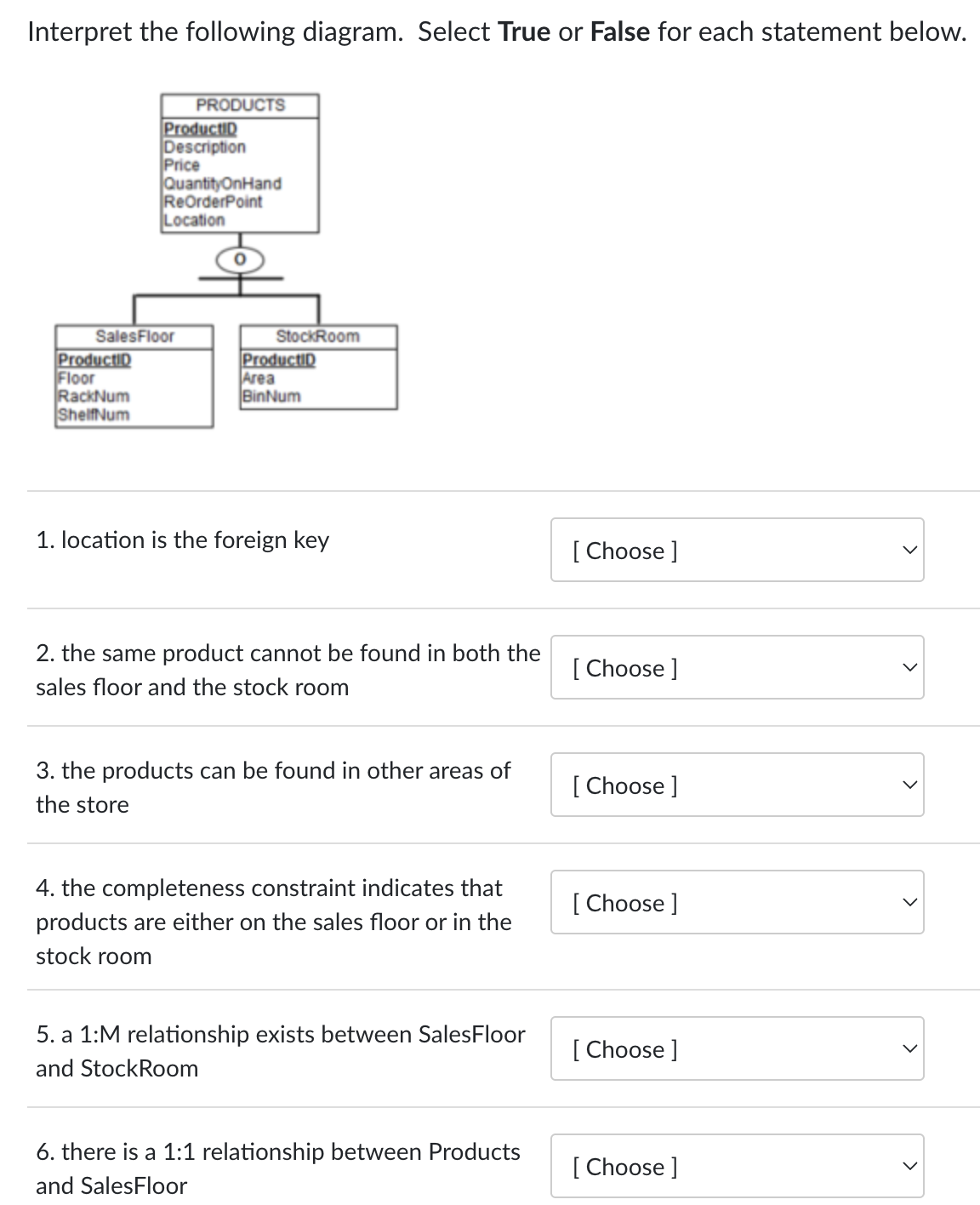Select the SalesFloor entity box
The height and width of the screenshot is (1205, 980).
pos(134,374)
